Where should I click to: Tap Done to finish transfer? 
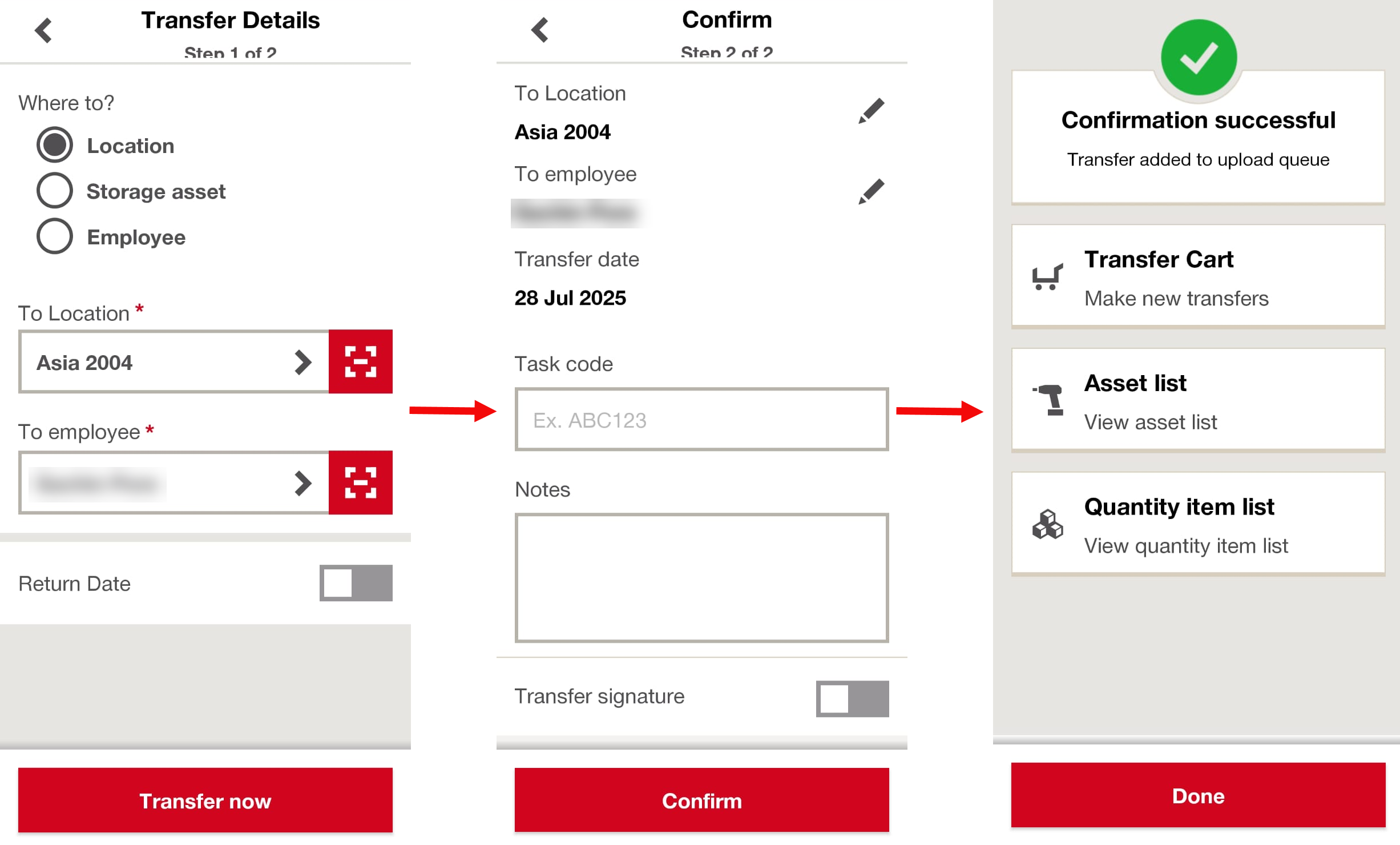pyautogui.click(x=1198, y=795)
